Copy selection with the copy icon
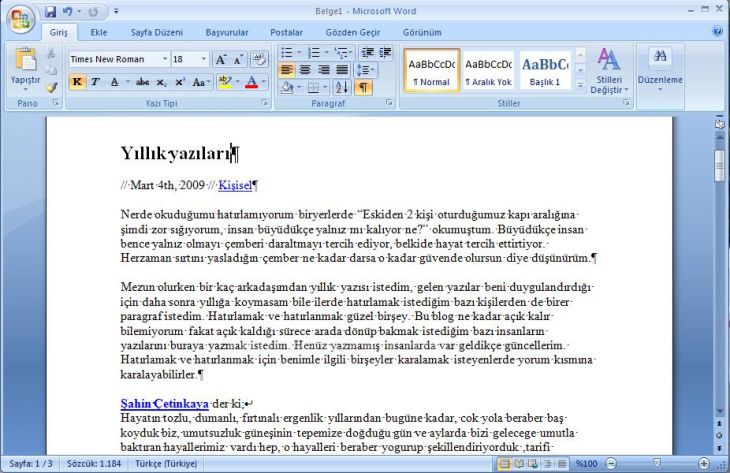The height and width of the screenshot is (473, 730). [51, 70]
